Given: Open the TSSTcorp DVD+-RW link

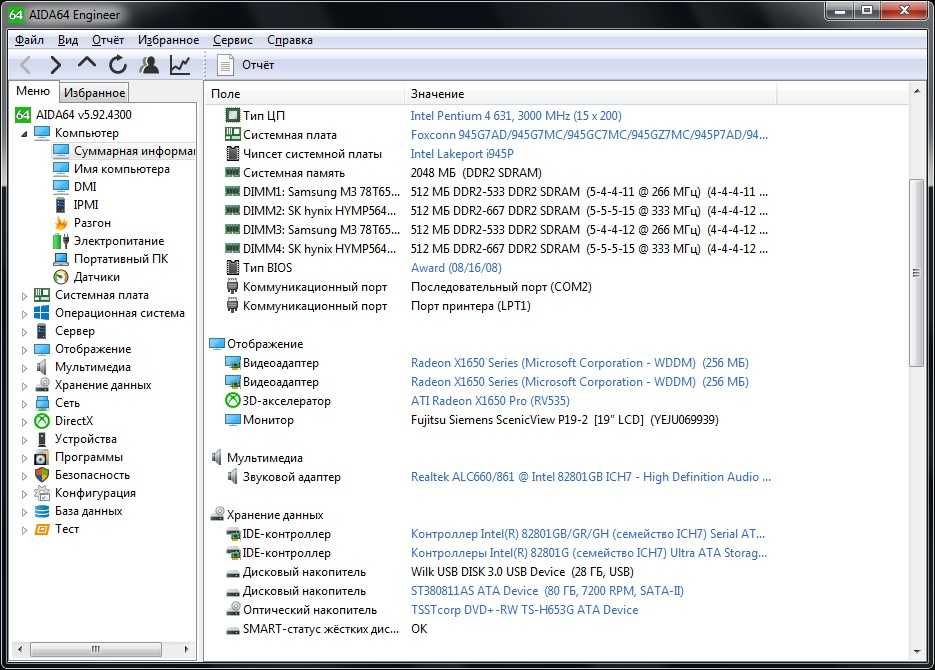Looking at the screenshot, I should (525, 610).
